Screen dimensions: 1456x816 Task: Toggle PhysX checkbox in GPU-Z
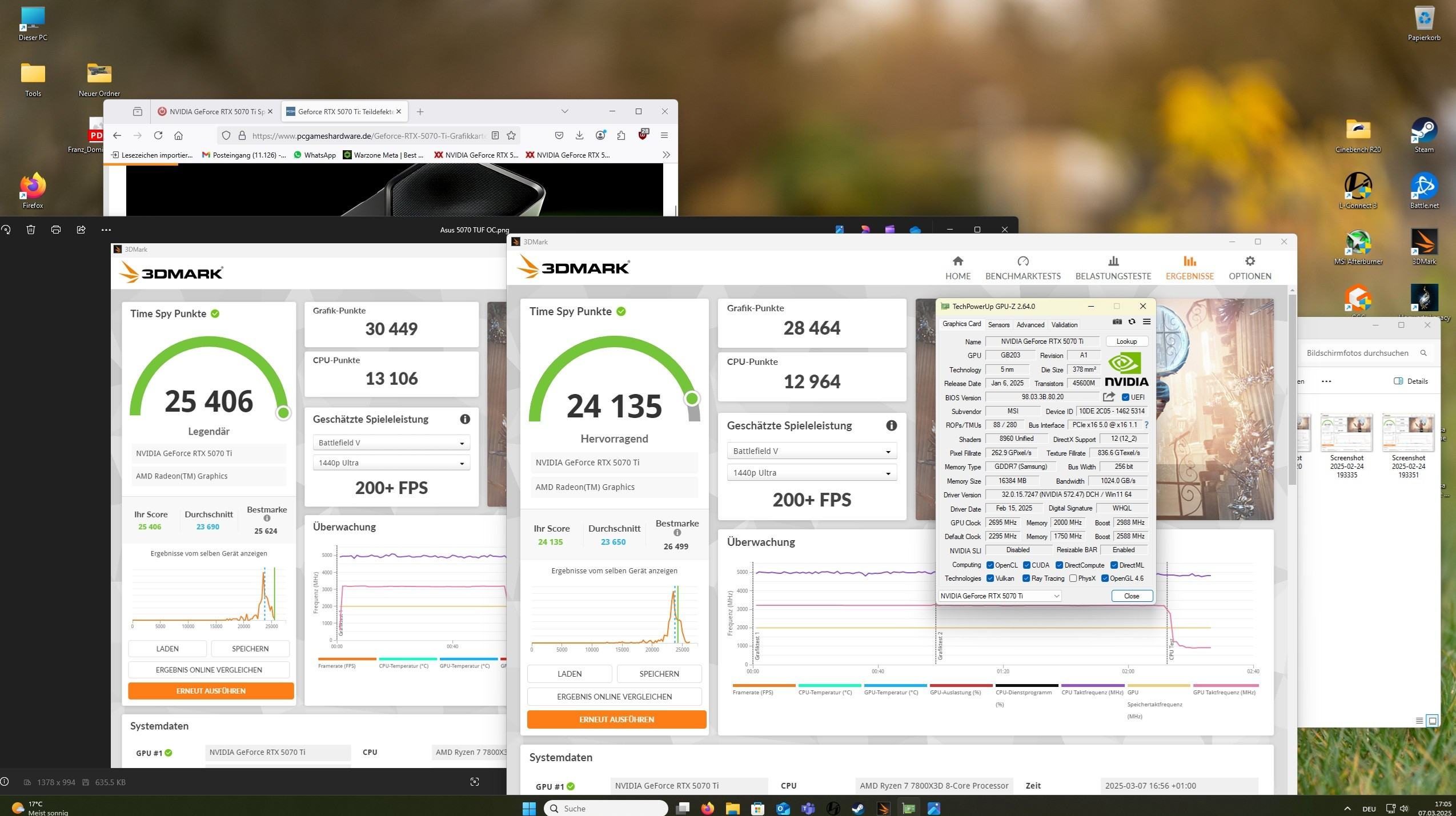pyautogui.click(x=1073, y=578)
